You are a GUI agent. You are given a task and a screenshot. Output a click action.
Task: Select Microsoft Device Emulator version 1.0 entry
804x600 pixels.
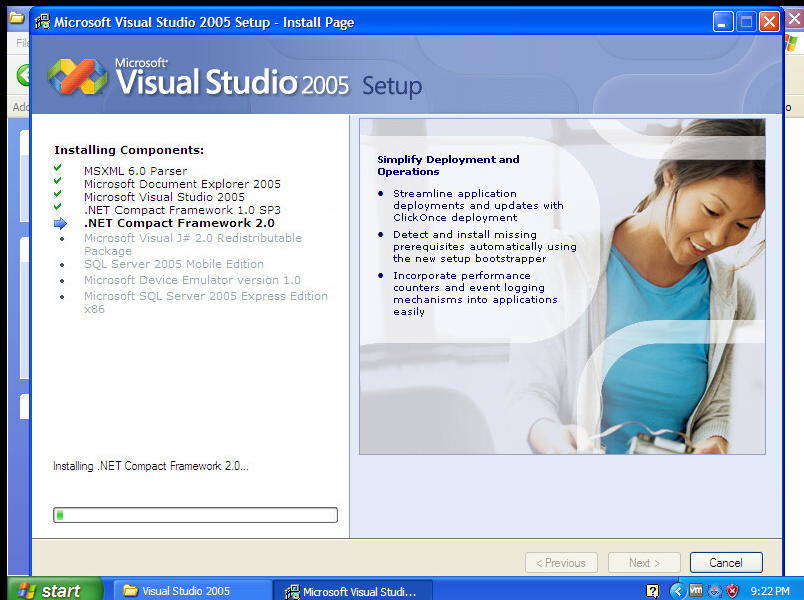click(x=192, y=280)
